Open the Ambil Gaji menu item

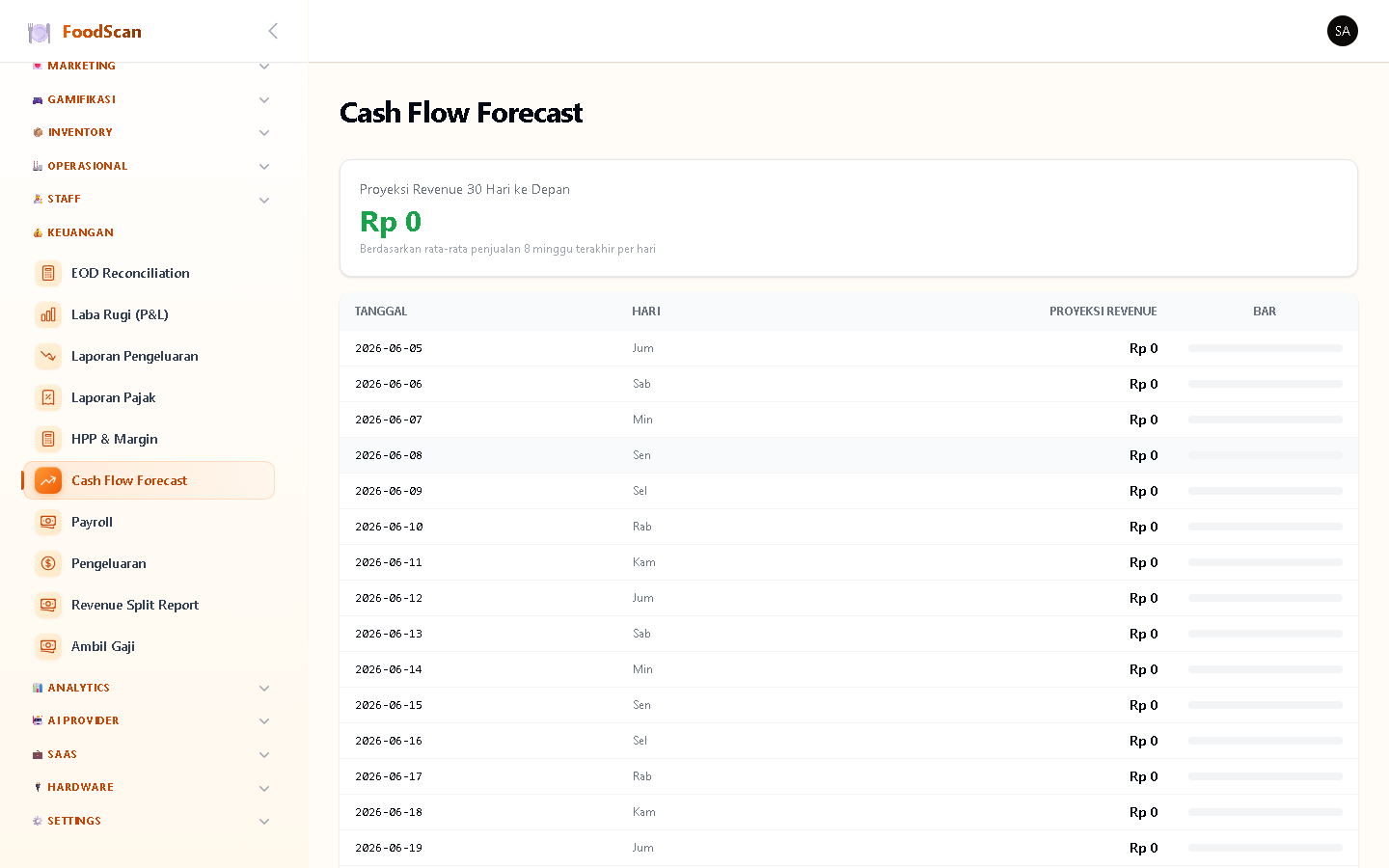coord(149,646)
